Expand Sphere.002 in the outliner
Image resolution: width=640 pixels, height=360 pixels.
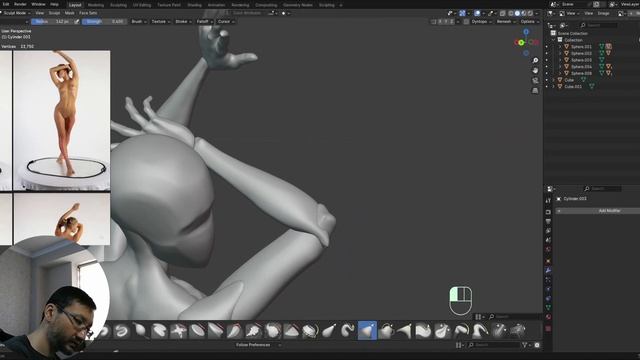pyautogui.click(x=560, y=53)
